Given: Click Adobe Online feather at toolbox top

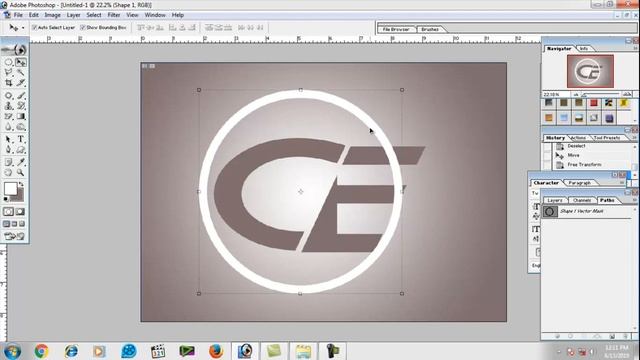Looking at the screenshot, I should [14, 50].
